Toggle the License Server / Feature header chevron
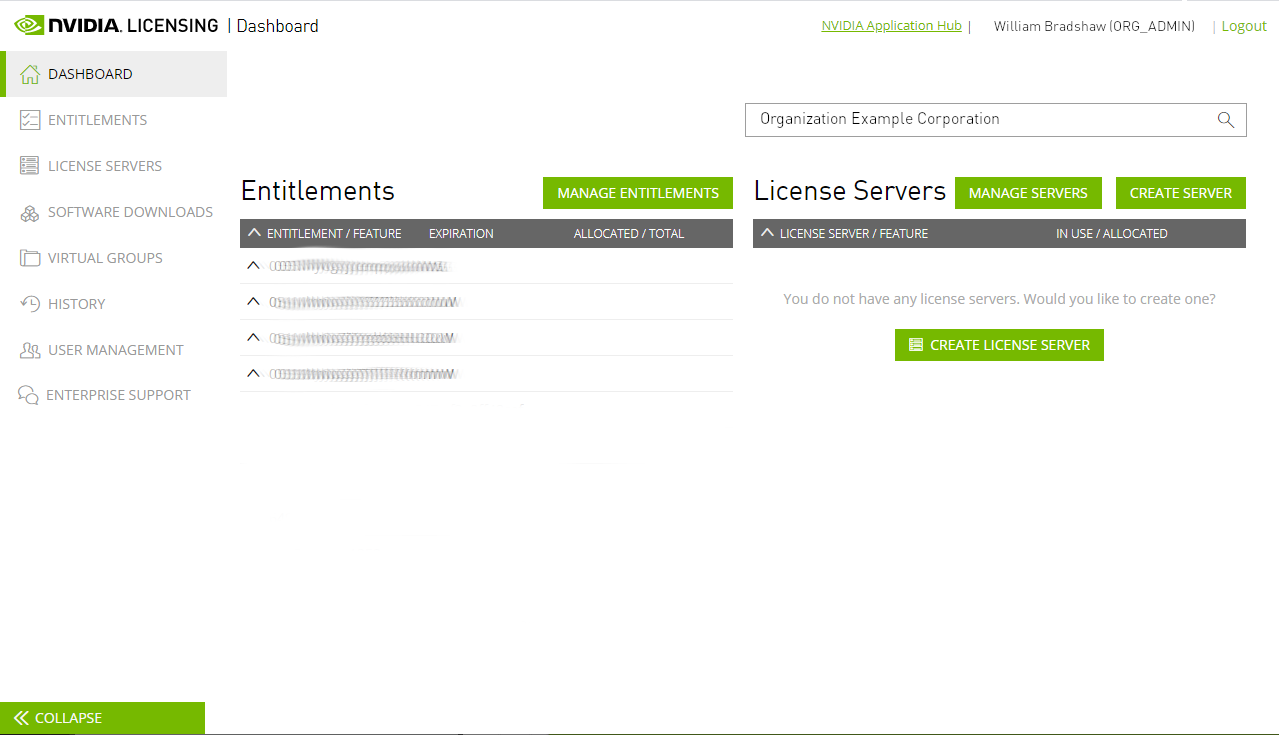Viewport: 1279px width, 735px height. pos(767,233)
